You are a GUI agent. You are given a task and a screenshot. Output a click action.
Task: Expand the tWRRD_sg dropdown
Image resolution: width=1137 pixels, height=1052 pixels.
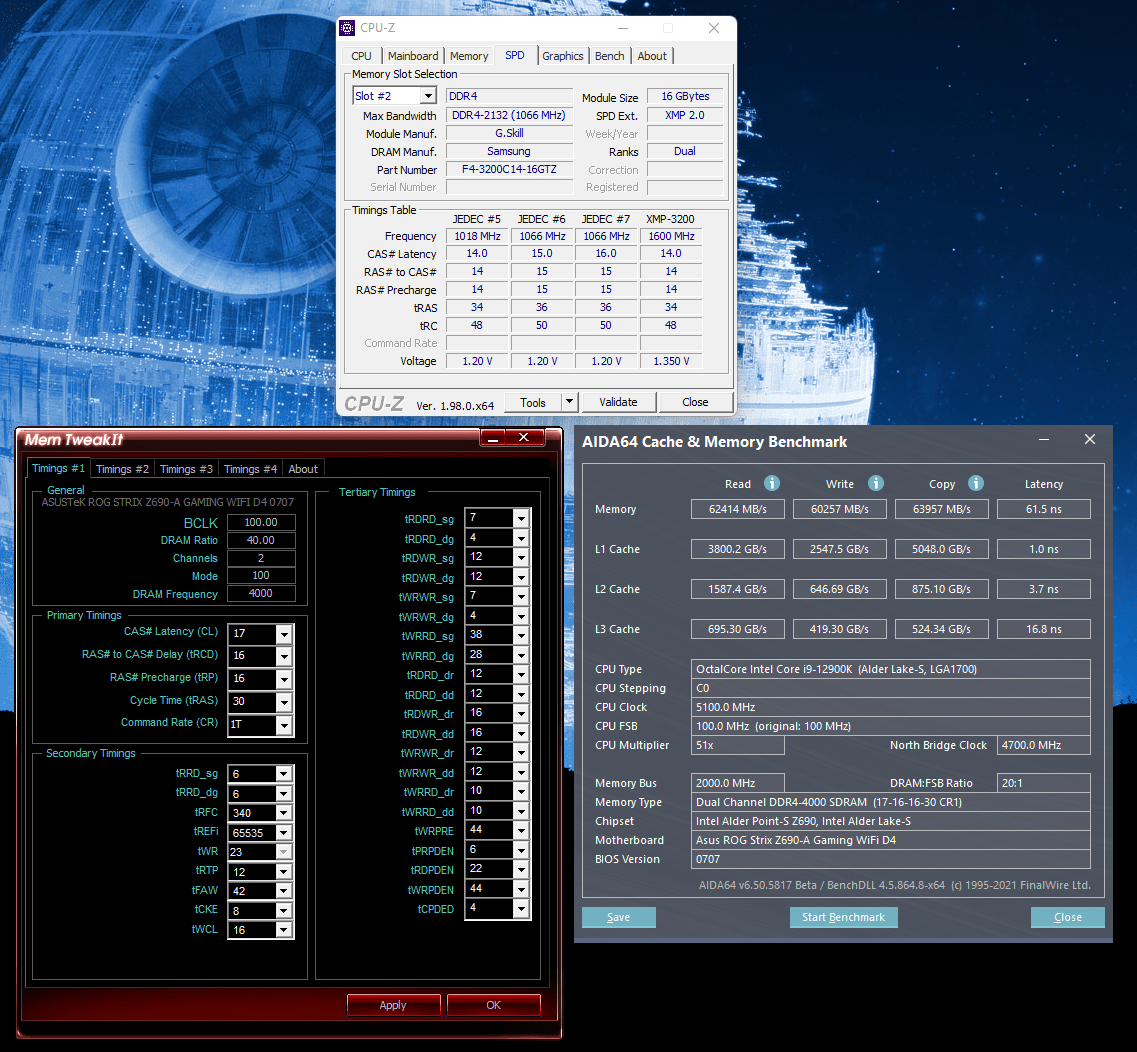(521, 635)
